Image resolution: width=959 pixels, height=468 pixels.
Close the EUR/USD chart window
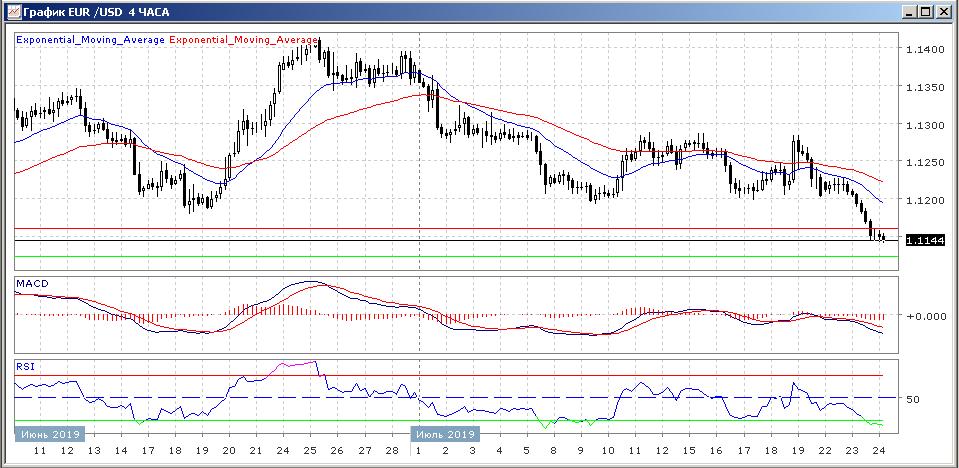coord(943,12)
